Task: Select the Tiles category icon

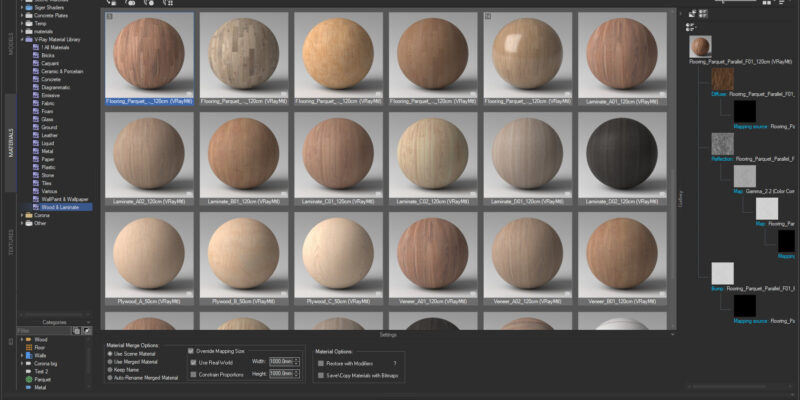Action: pyautogui.click(x=36, y=183)
